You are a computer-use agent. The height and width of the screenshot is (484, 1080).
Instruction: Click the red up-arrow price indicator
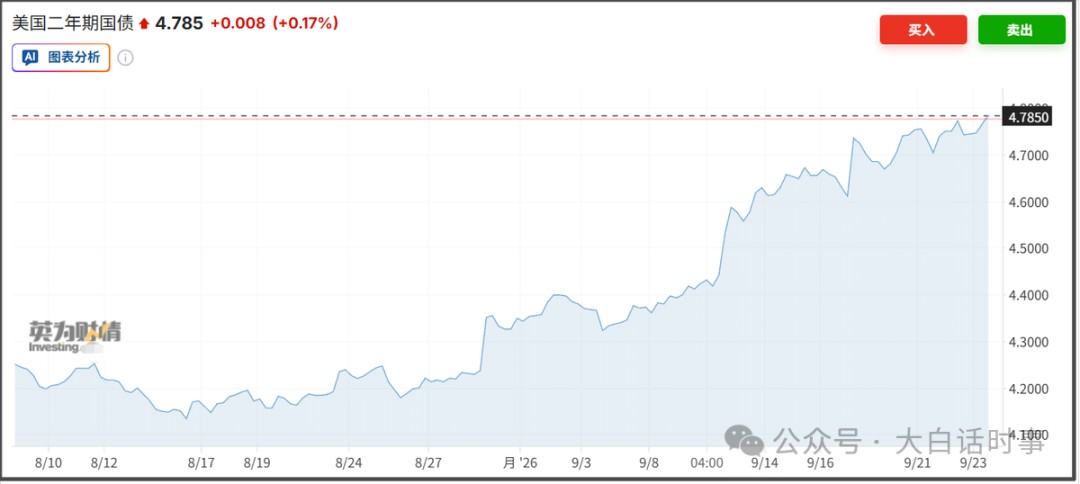pyautogui.click(x=144, y=24)
